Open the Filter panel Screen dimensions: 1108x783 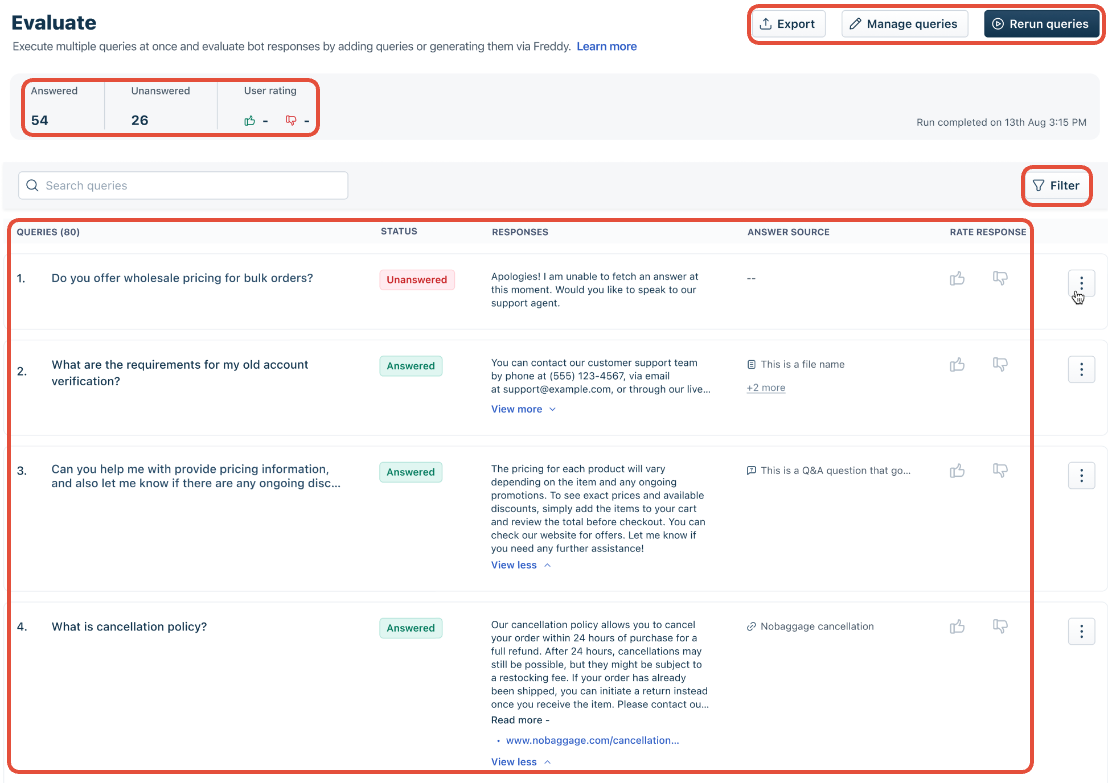[x=1056, y=186]
